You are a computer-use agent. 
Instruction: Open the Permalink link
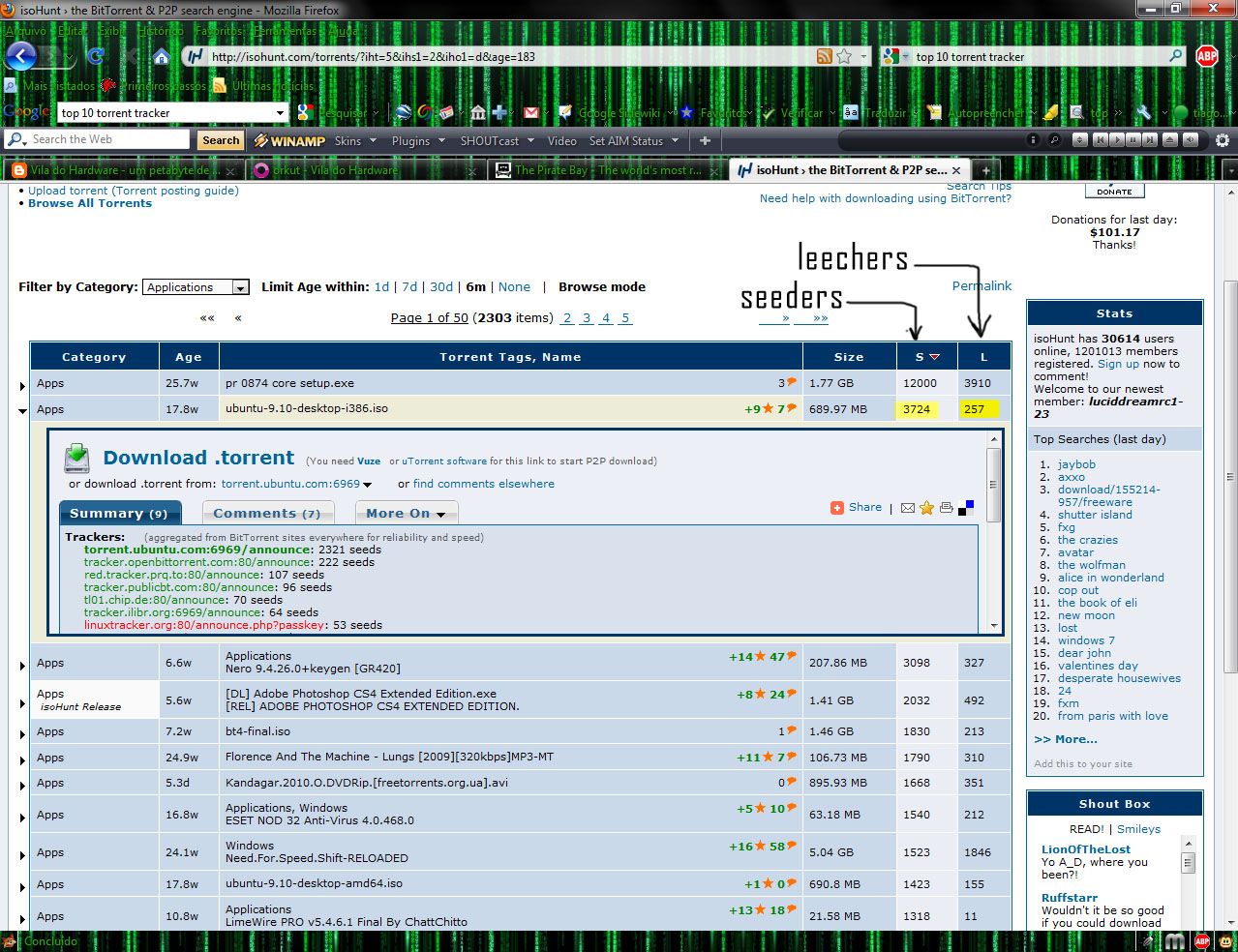[x=981, y=286]
